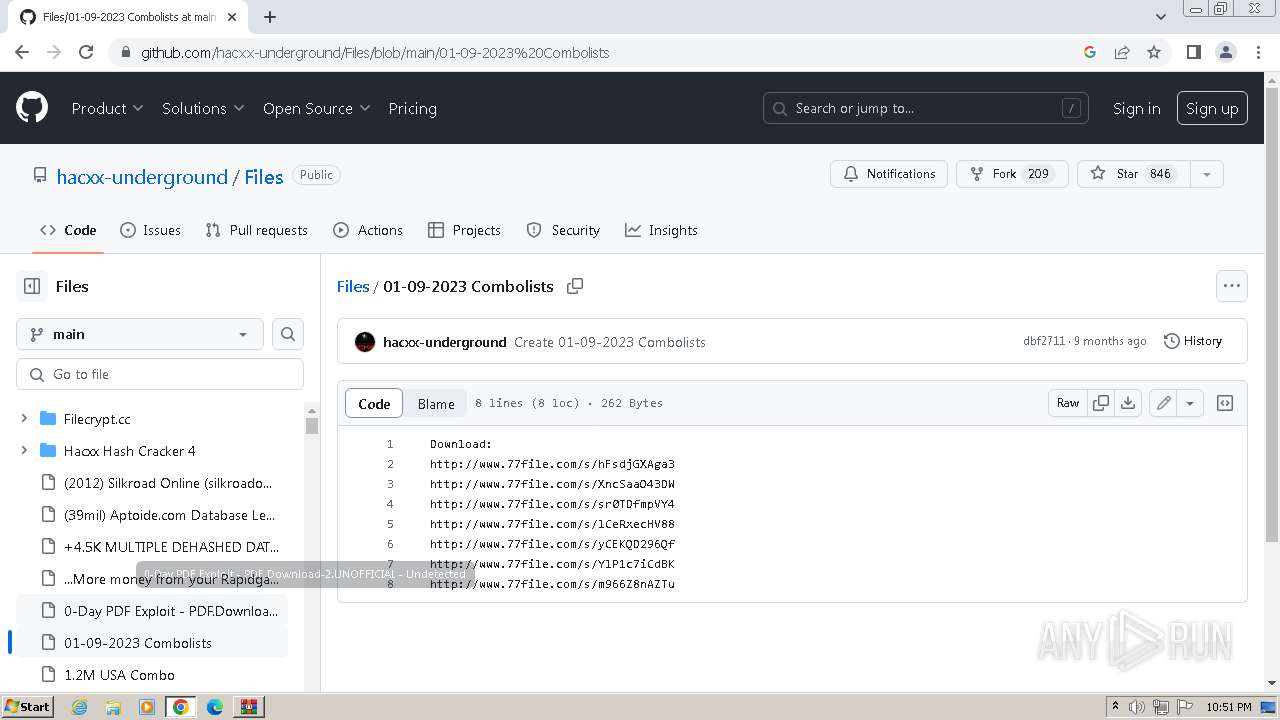1280x720 pixels.
Task: Open Chrome taskbar icon
Action: [181, 707]
